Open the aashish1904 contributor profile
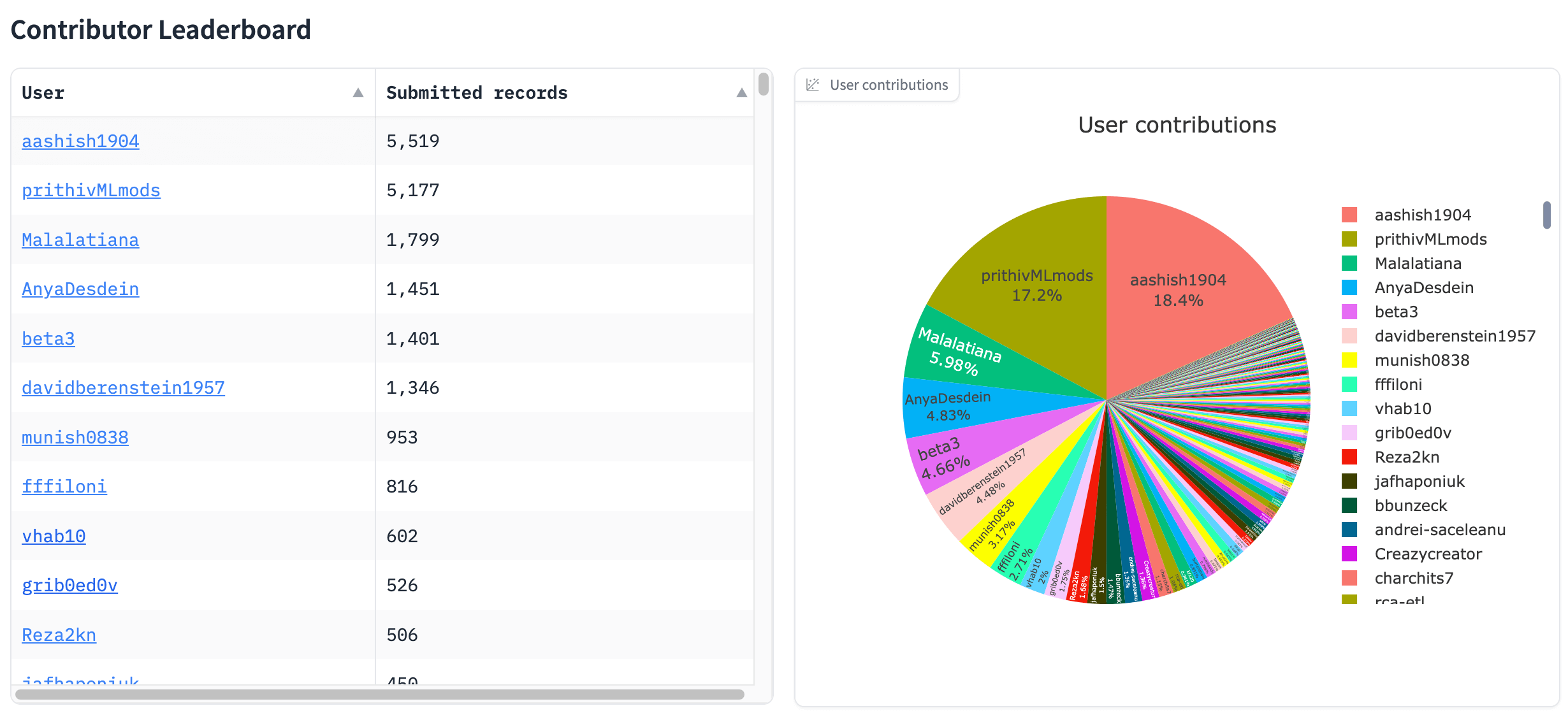 (x=79, y=140)
